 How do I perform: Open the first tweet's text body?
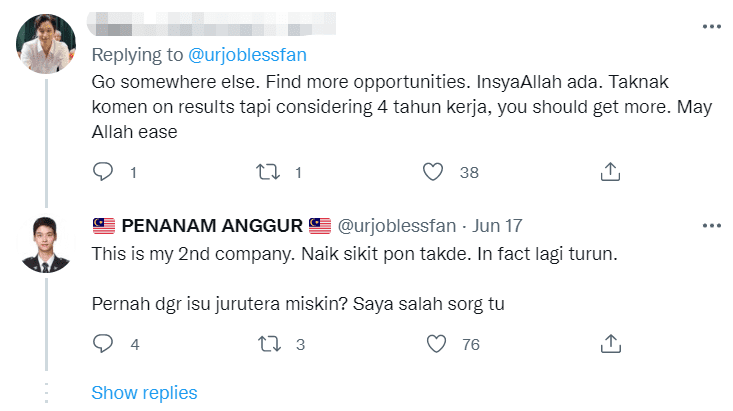click(402, 107)
